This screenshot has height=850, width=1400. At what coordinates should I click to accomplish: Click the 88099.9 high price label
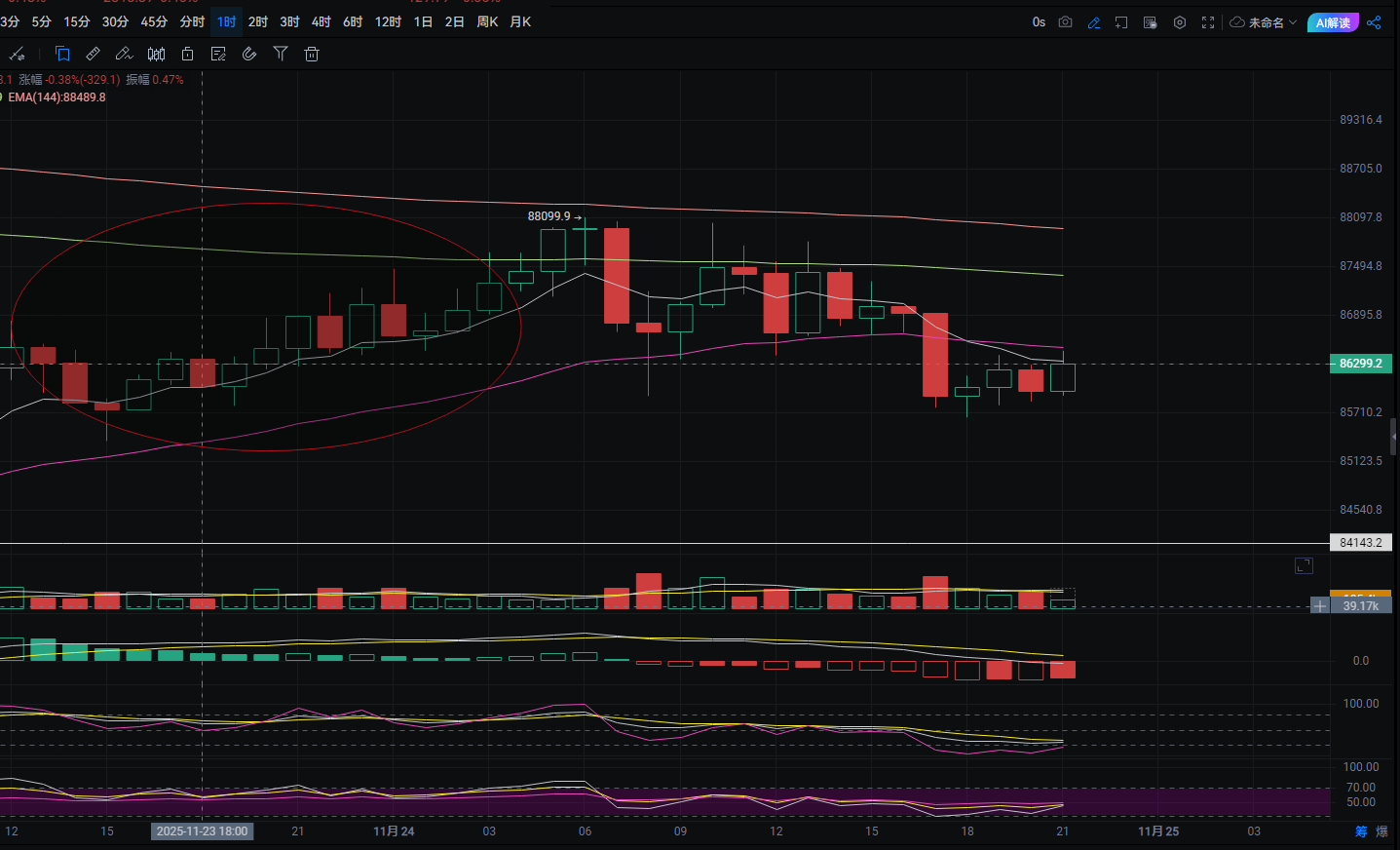549,216
